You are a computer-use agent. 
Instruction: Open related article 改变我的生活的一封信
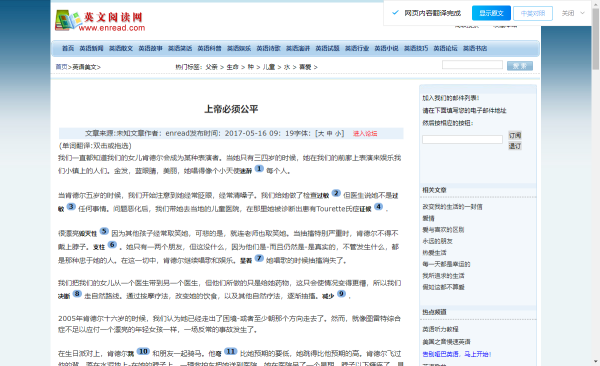click(452, 207)
